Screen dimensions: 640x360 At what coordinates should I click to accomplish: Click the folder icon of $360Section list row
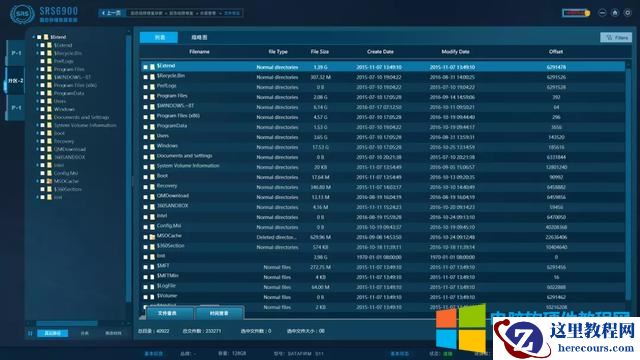pyautogui.click(x=152, y=247)
